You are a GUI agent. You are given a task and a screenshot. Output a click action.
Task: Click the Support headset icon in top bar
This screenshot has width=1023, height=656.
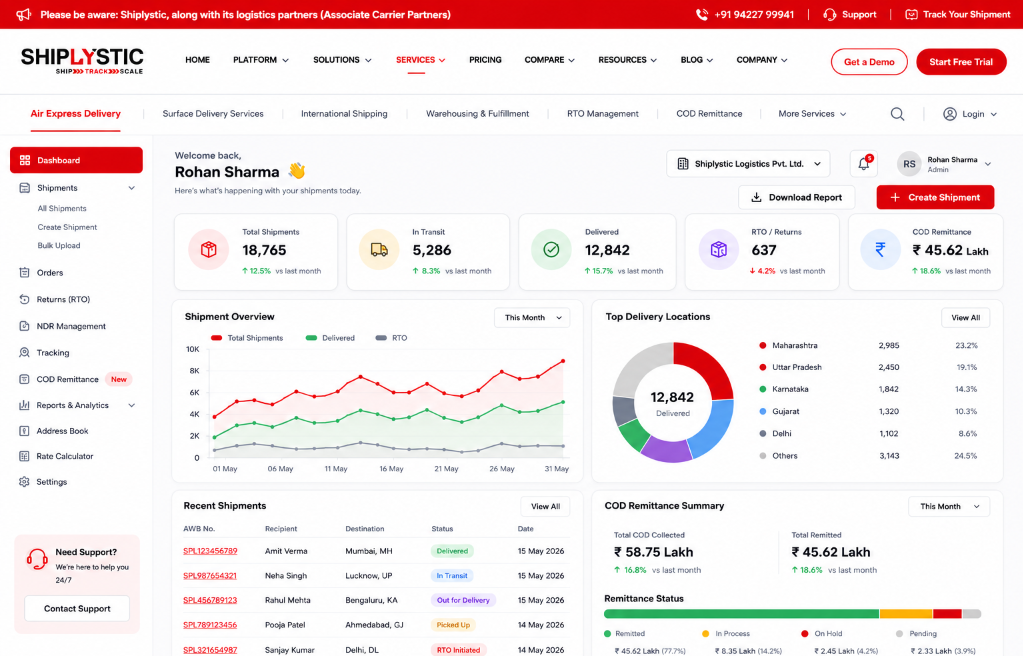pos(829,14)
